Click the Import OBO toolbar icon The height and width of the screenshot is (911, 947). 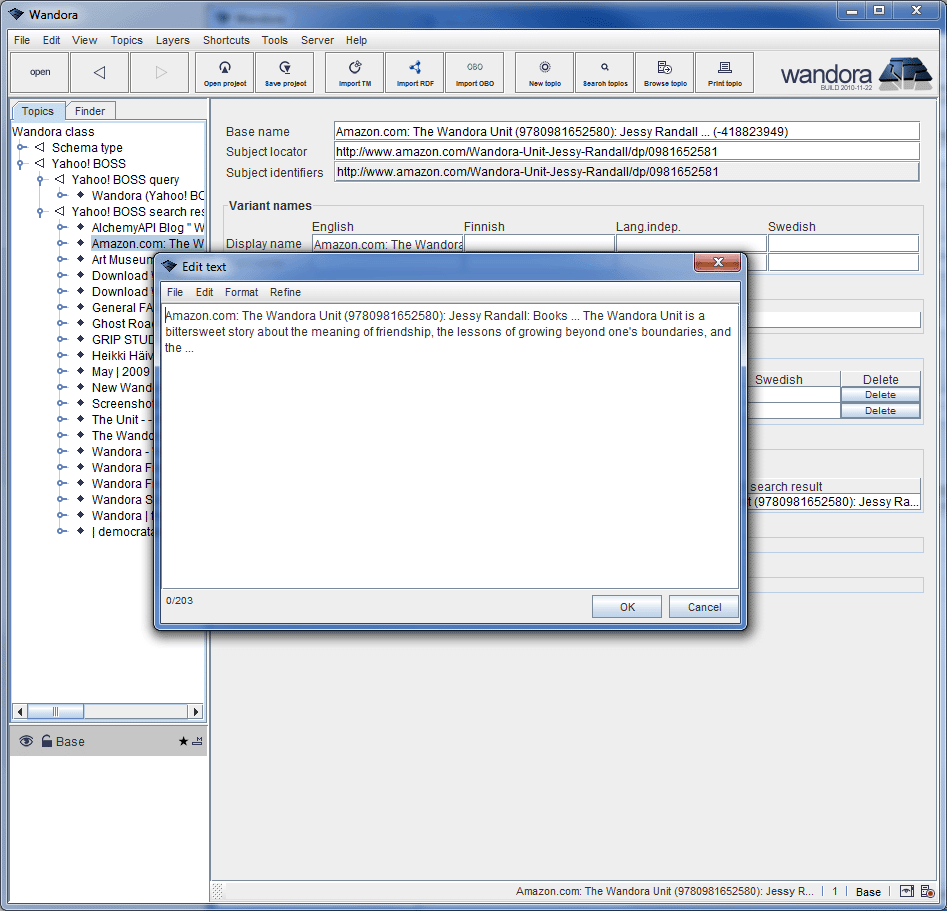coord(474,72)
